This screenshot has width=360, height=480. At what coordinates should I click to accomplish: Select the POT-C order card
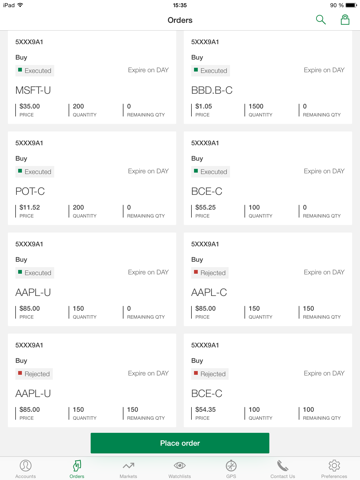tap(92, 178)
